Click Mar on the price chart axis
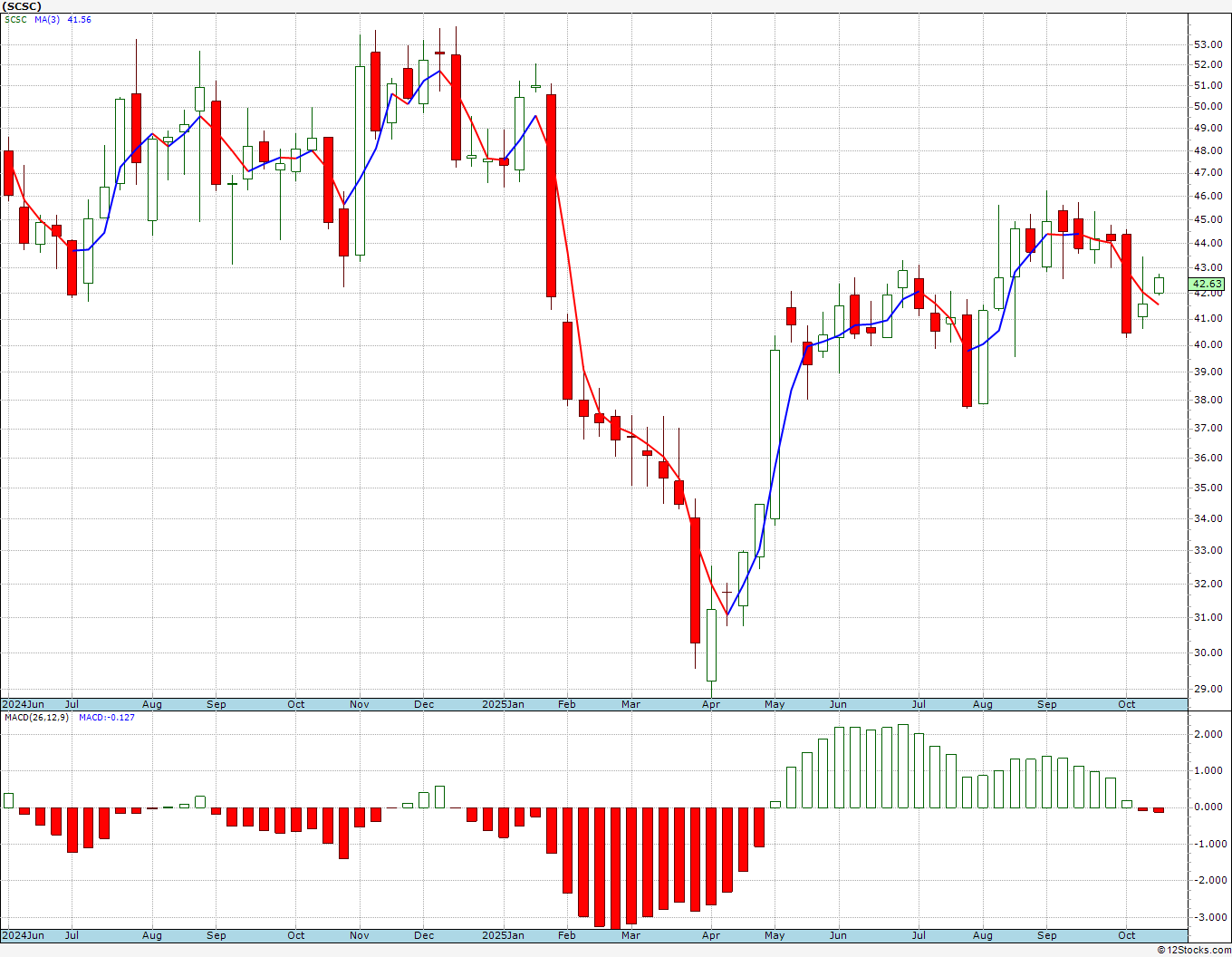This screenshot has height=957, width=1232. pyautogui.click(x=631, y=704)
